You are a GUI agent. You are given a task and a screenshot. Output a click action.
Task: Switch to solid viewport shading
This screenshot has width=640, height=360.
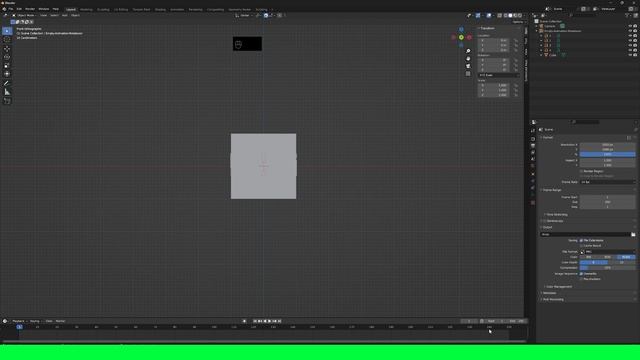510,16
